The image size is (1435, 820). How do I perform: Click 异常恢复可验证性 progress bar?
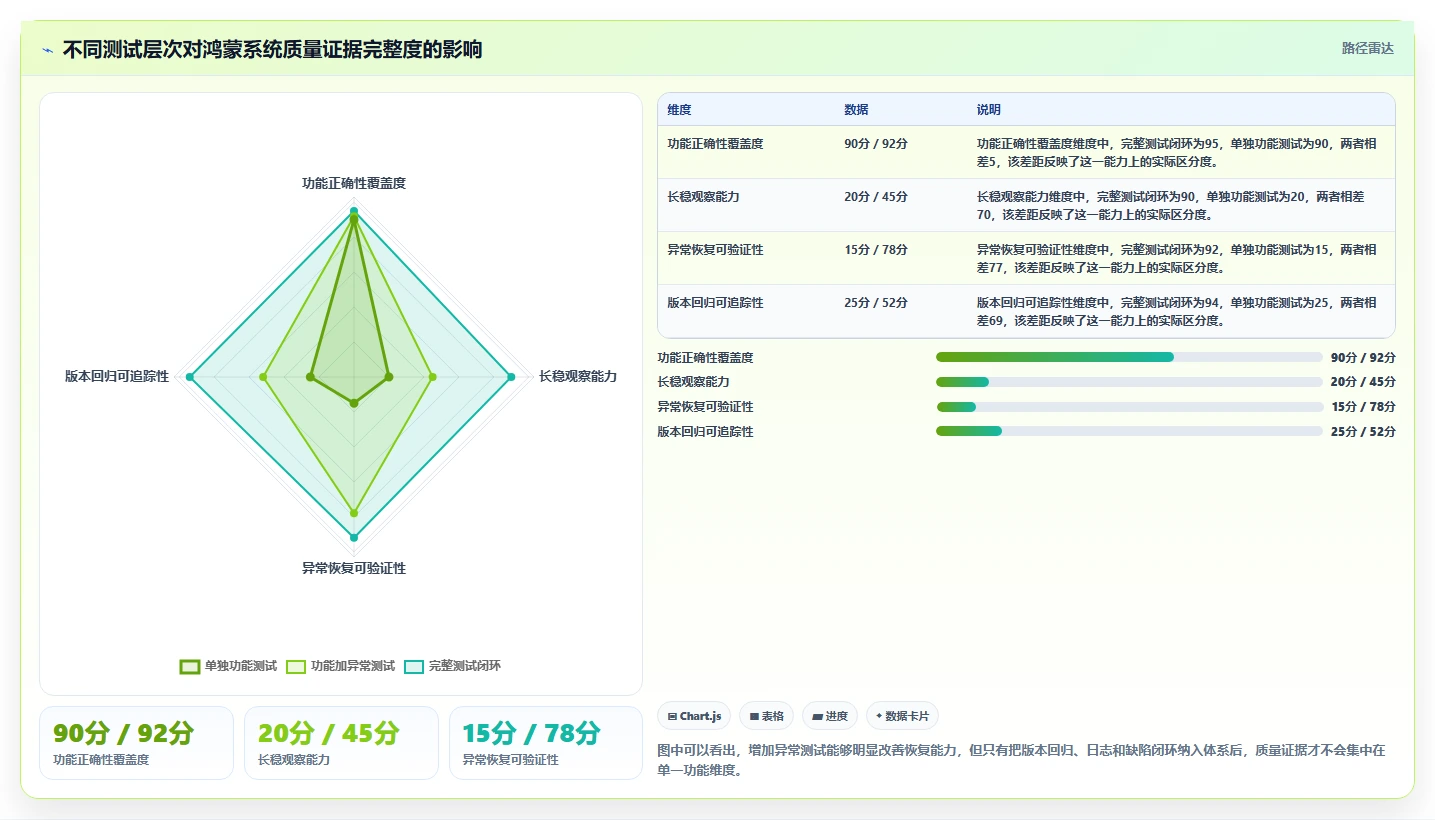[x=1129, y=407]
